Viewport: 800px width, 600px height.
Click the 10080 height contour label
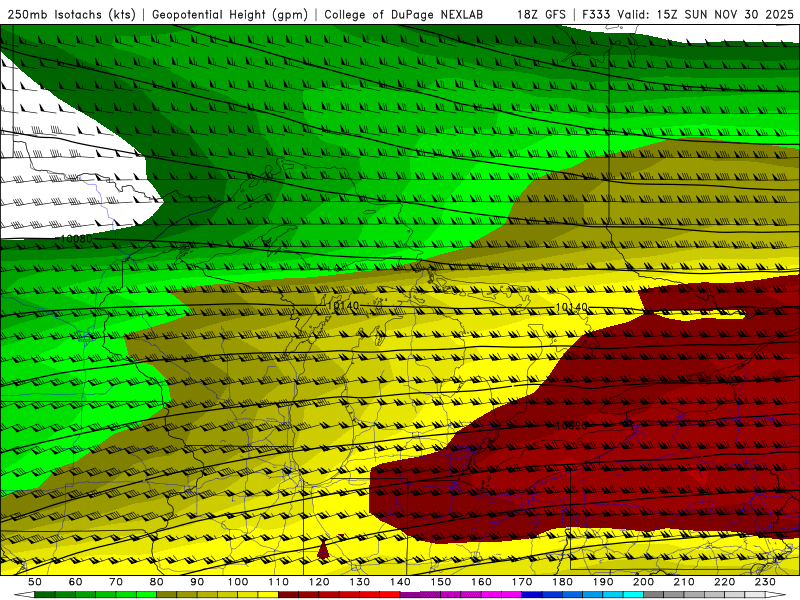[x=76, y=239]
